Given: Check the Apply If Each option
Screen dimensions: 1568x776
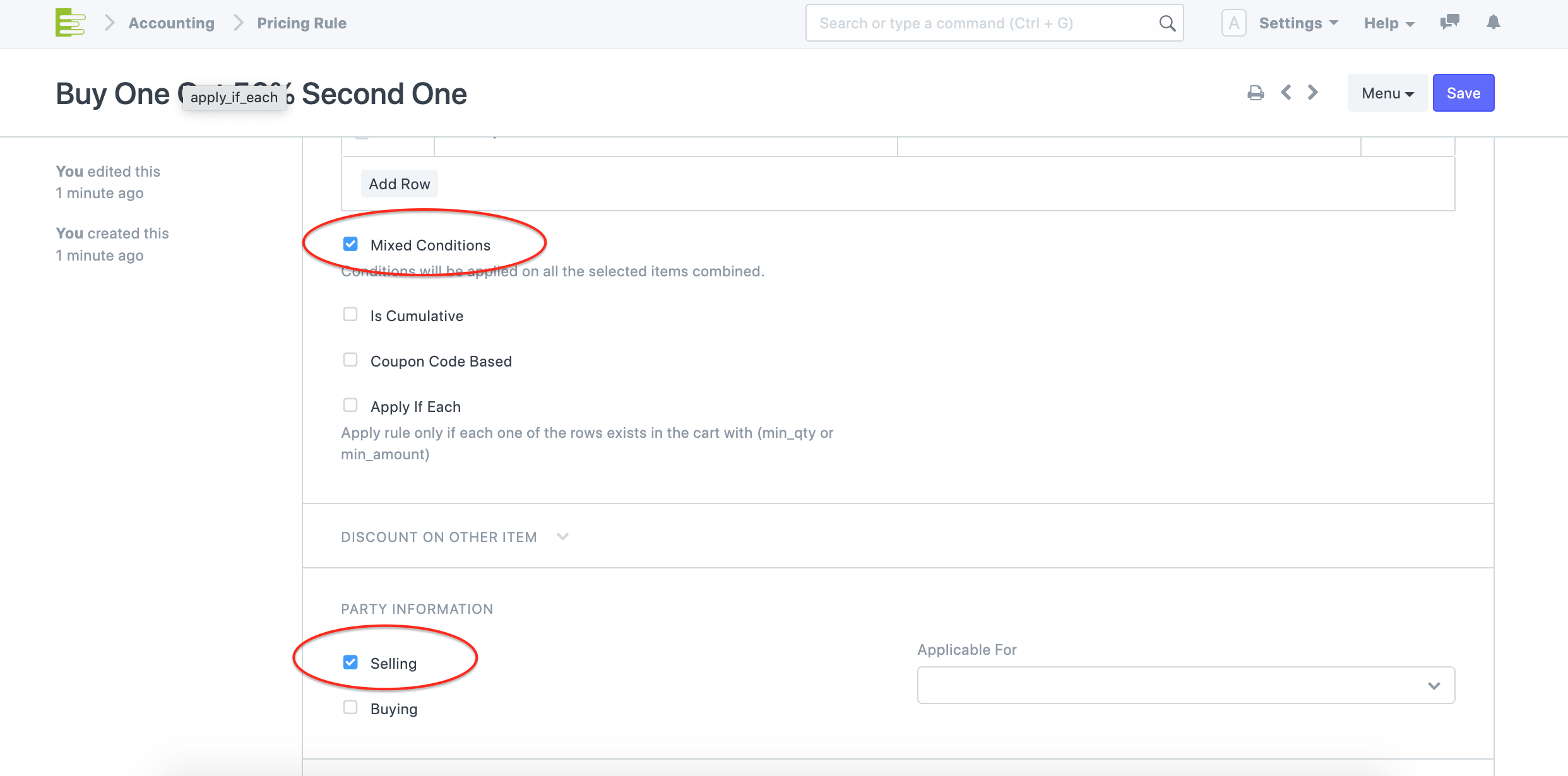Looking at the screenshot, I should pos(350,405).
